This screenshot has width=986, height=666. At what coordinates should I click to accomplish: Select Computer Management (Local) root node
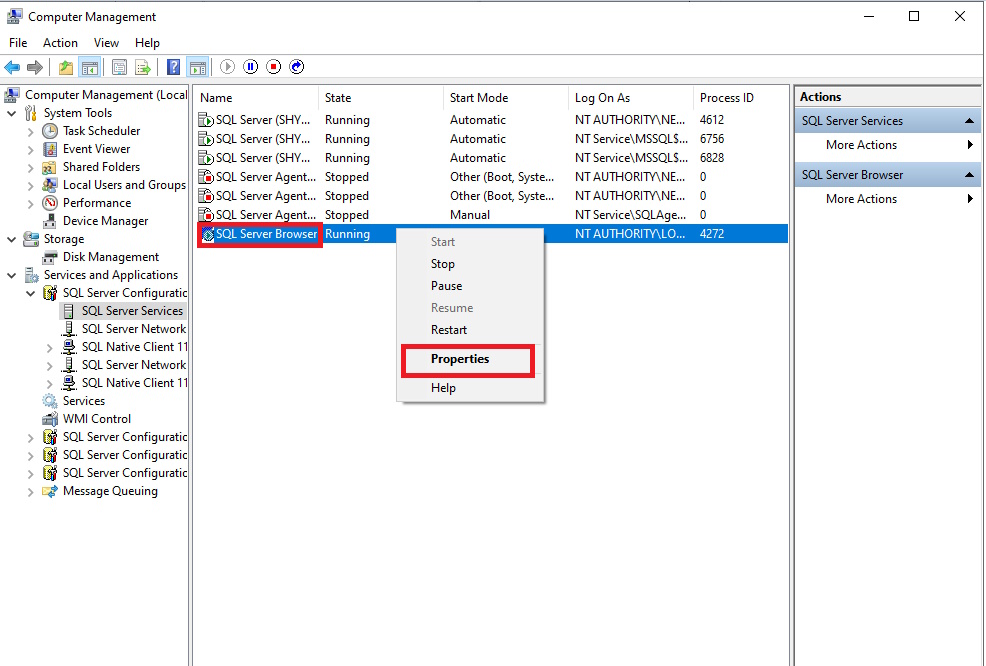point(106,94)
